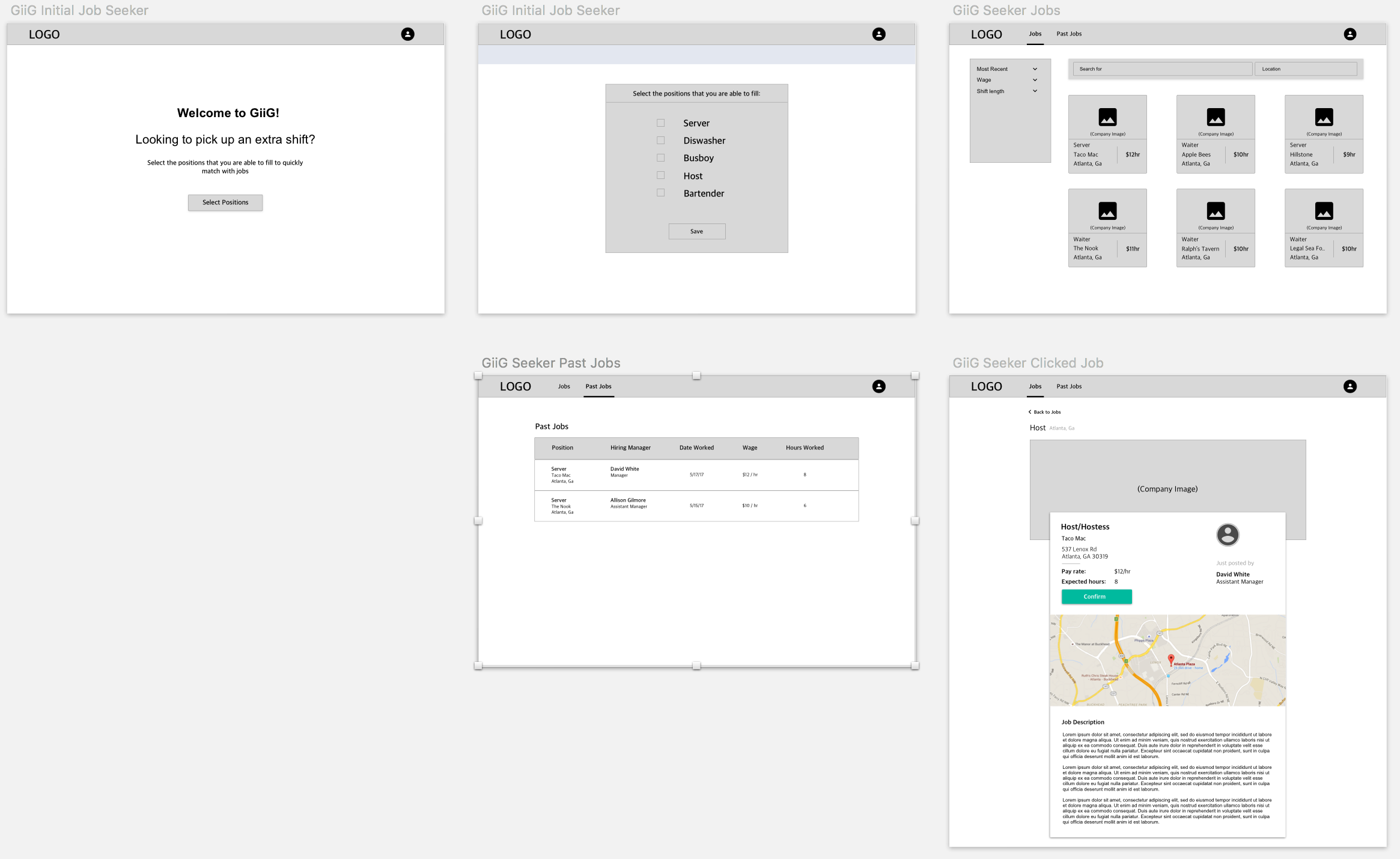
Task: Expand the Most Recent filter dropdown
Action: click(x=1035, y=69)
